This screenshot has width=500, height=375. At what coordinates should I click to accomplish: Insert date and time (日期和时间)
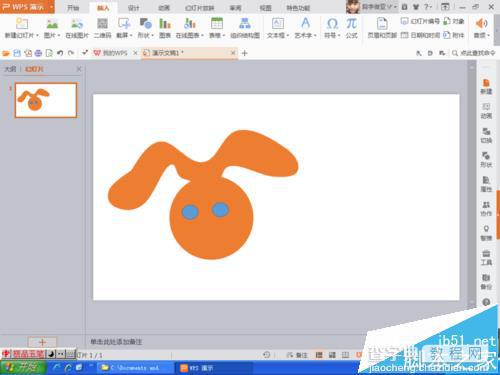click(420, 35)
